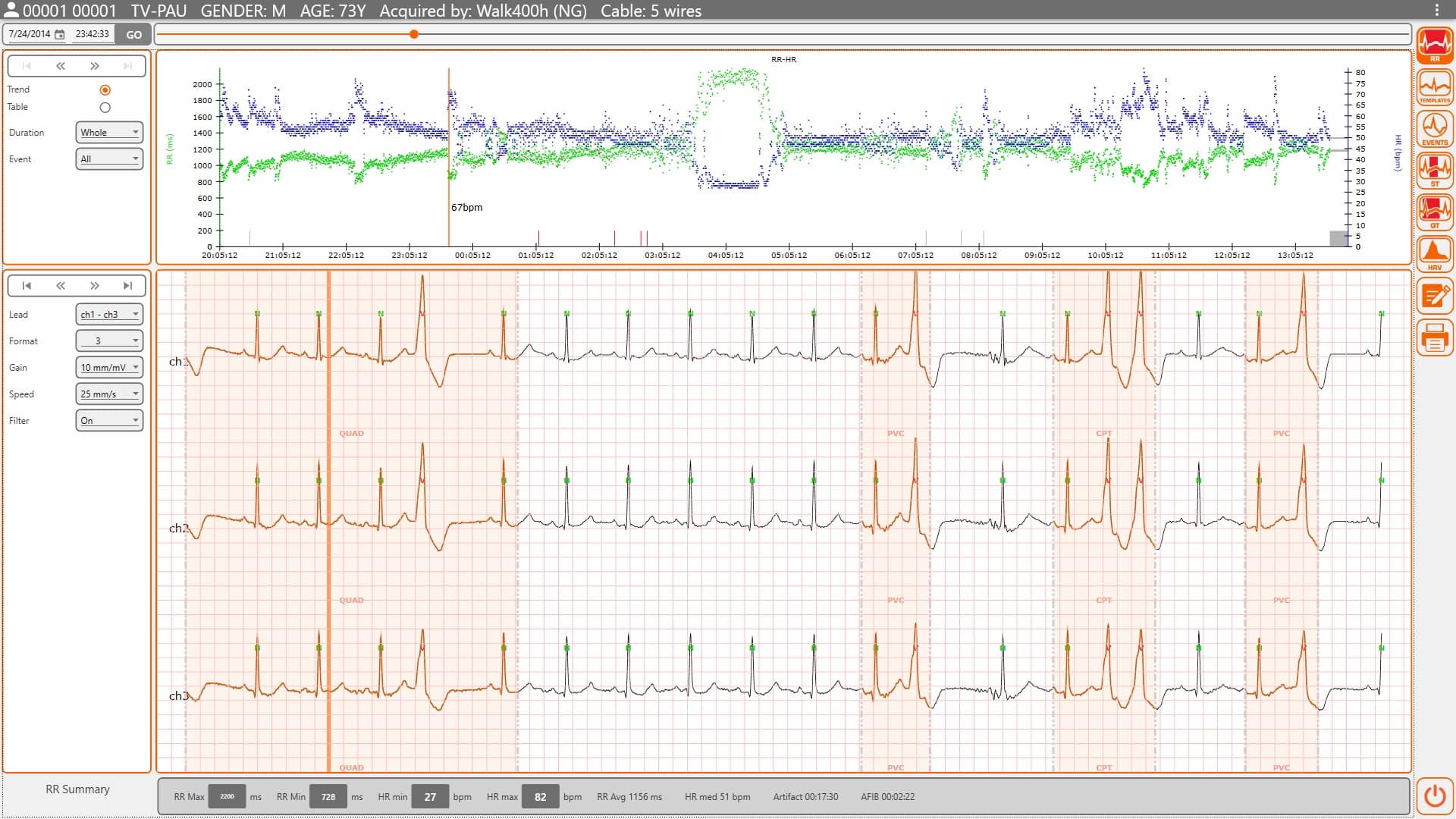Expand the Duration Whole dropdown
This screenshot has height=819, width=1456.
click(x=109, y=132)
